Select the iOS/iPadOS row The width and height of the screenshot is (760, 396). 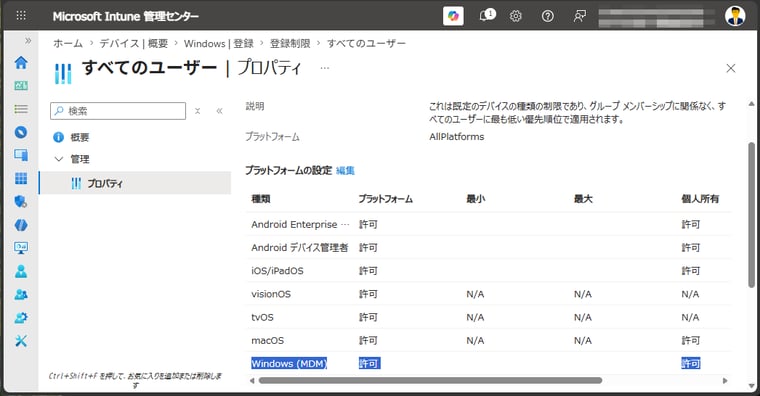click(x=488, y=271)
